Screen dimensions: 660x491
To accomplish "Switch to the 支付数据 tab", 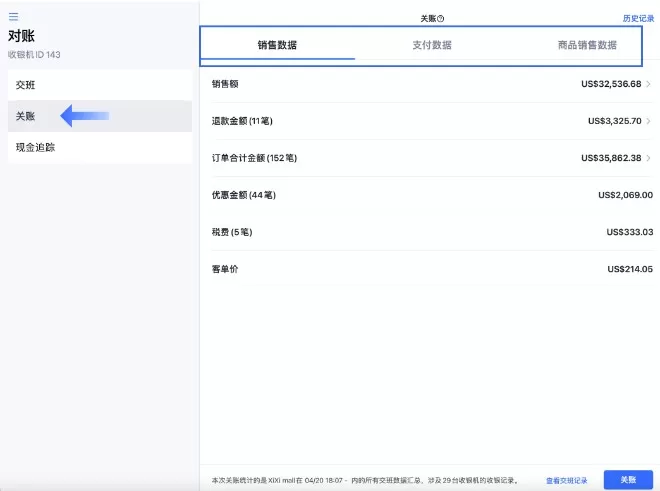I will pos(432,45).
